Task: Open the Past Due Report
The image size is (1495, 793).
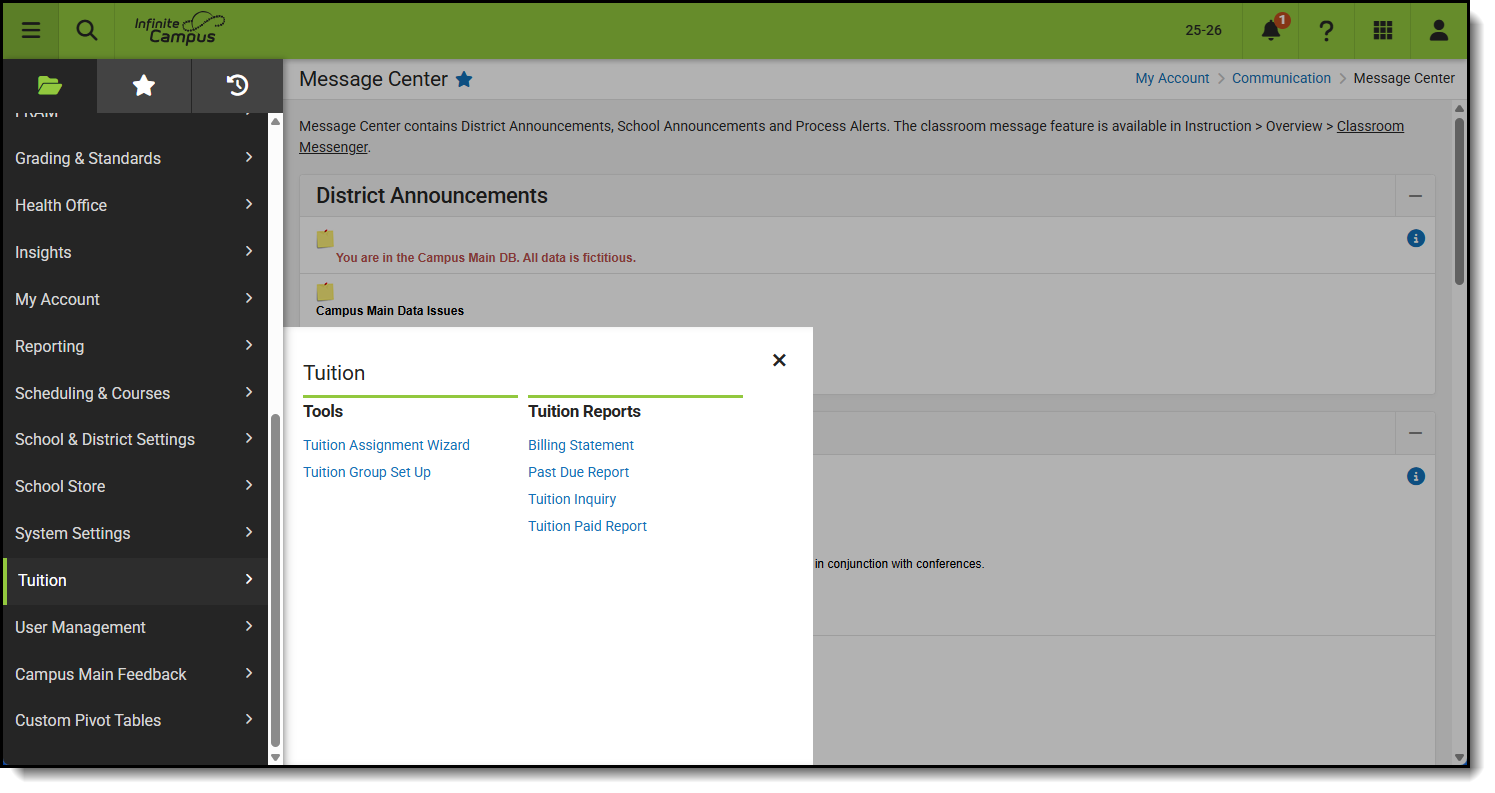Action: coord(579,472)
